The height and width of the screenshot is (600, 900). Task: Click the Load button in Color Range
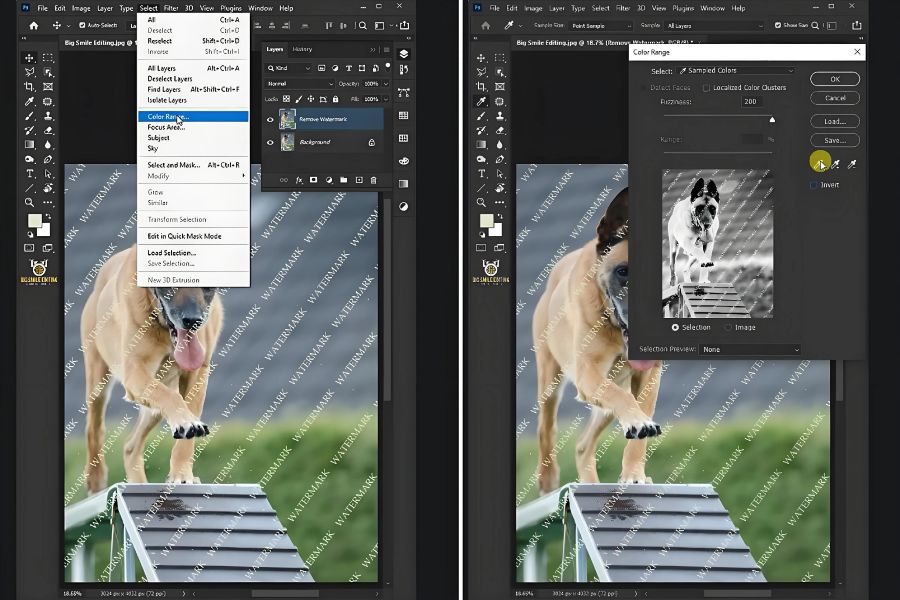(835, 121)
